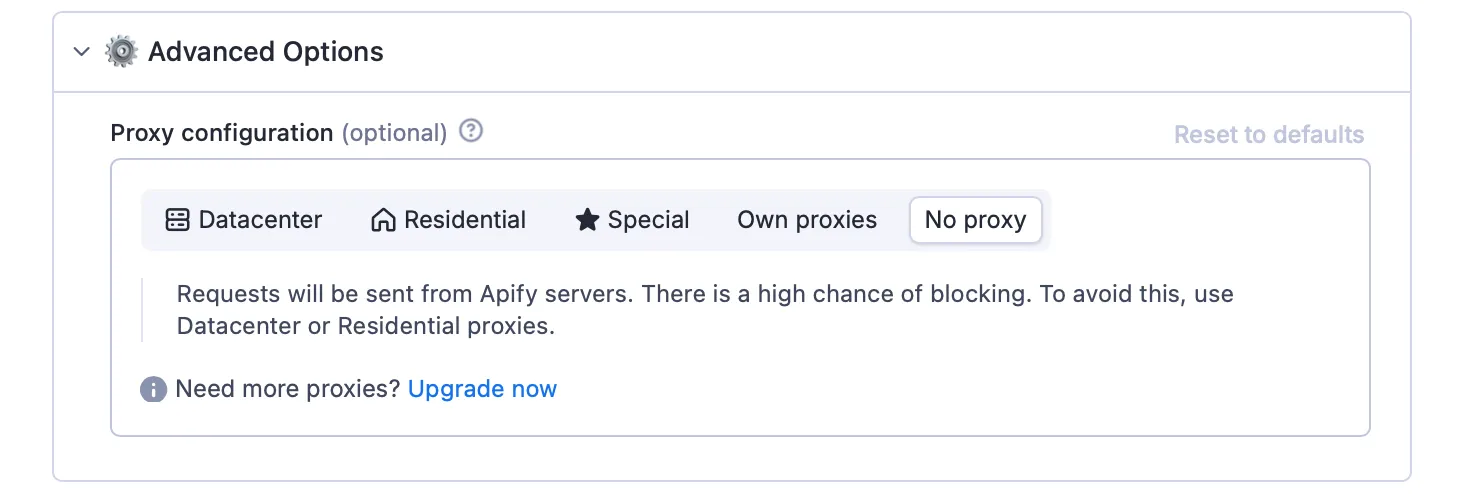The height and width of the screenshot is (494, 1462).
Task: Collapse the Advanced Options section chevron
Action: [x=82, y=52]
